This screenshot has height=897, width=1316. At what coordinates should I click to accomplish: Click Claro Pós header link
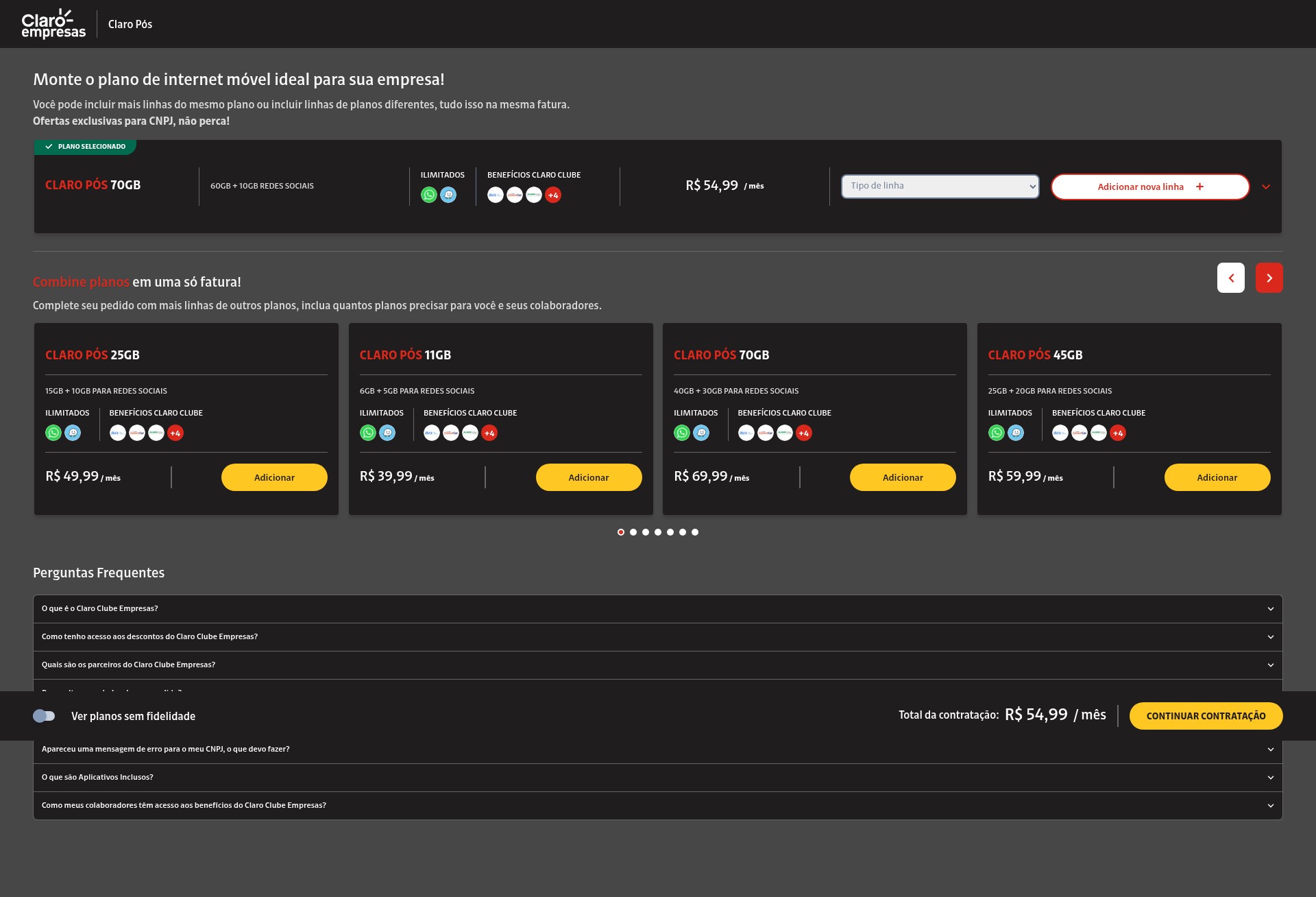[x=130, y=24]
